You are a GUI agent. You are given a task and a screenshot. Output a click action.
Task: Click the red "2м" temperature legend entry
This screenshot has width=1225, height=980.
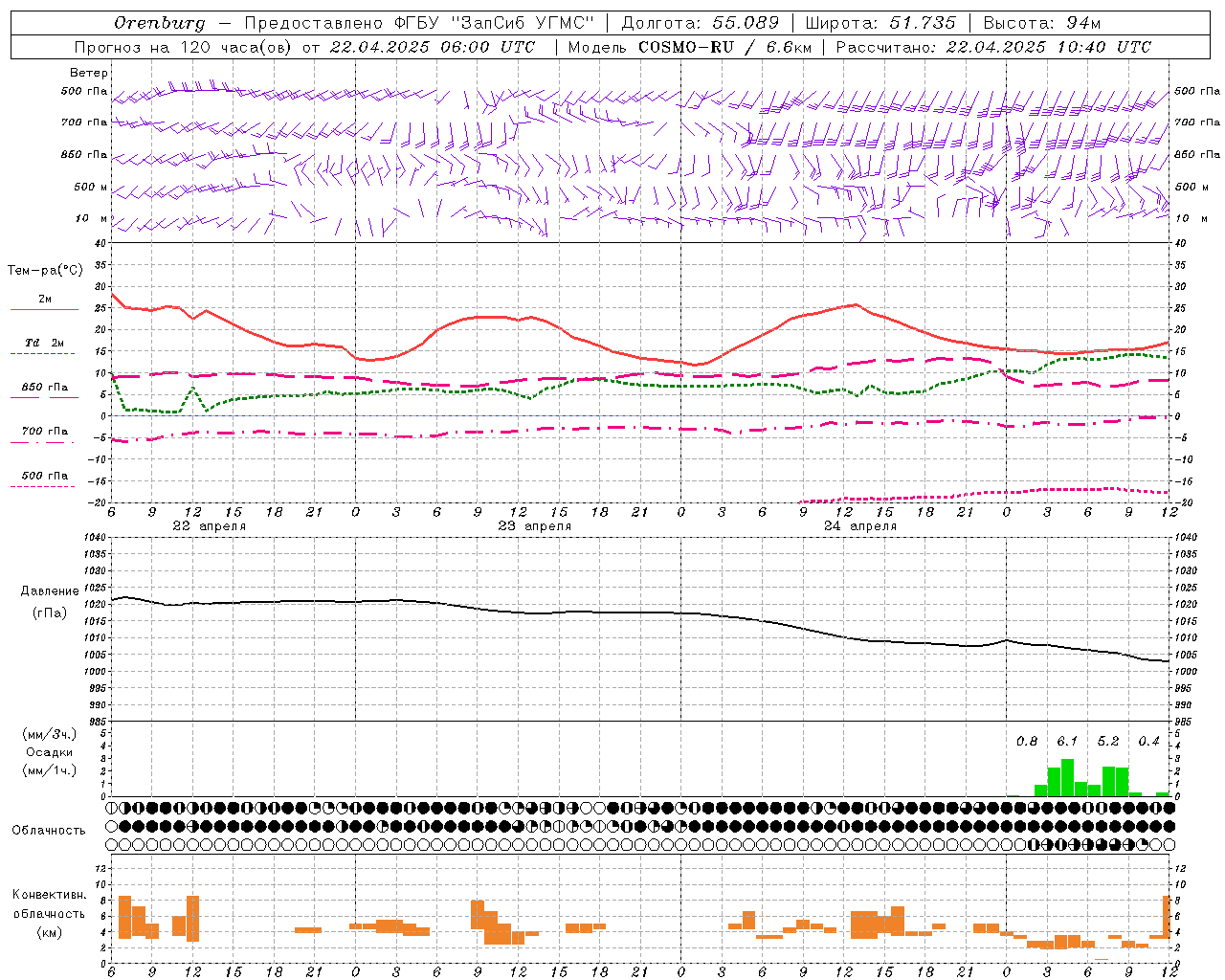pyautogui.click(x=44, y=301)
